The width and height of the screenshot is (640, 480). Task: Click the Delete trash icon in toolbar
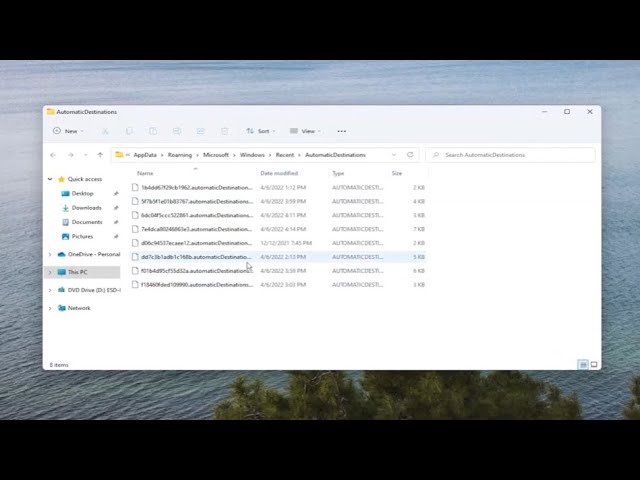click(224, 131)
